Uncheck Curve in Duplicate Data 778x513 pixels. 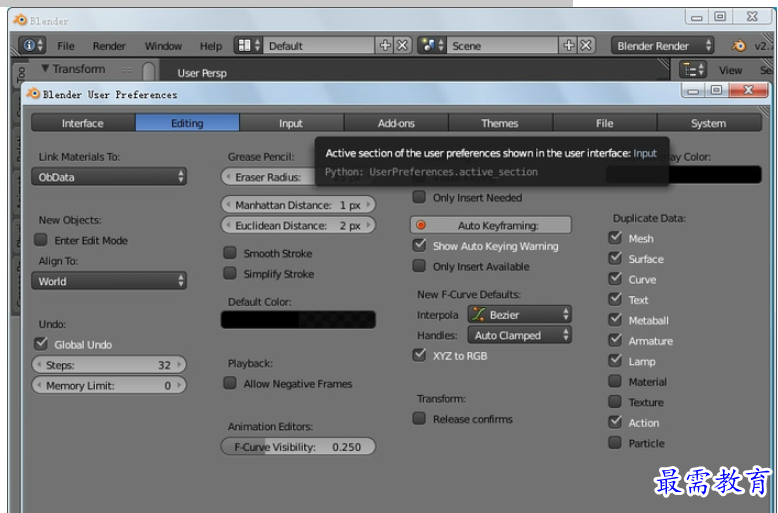(x=615, y=279)
